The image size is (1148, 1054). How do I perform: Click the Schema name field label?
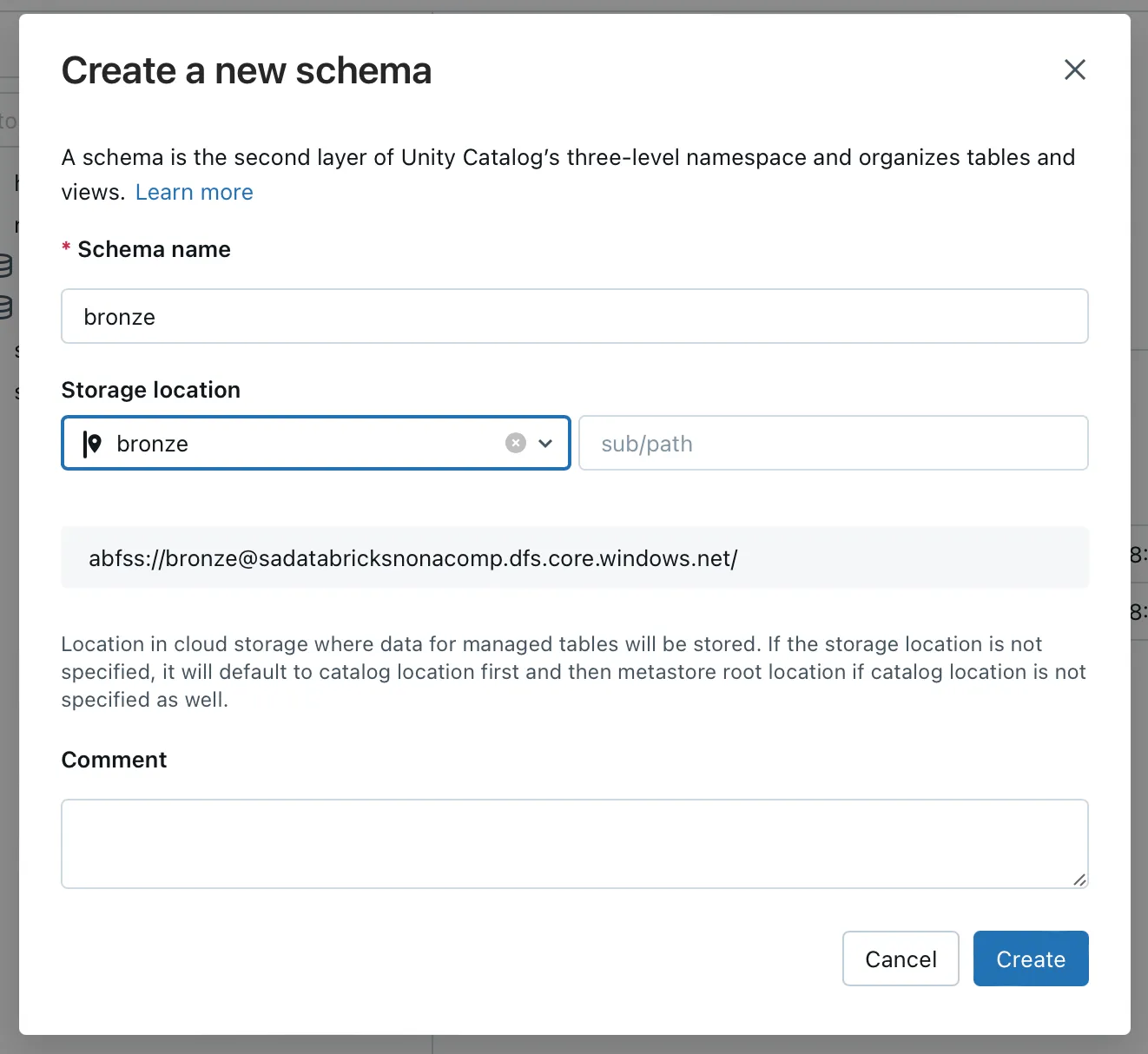154,250
